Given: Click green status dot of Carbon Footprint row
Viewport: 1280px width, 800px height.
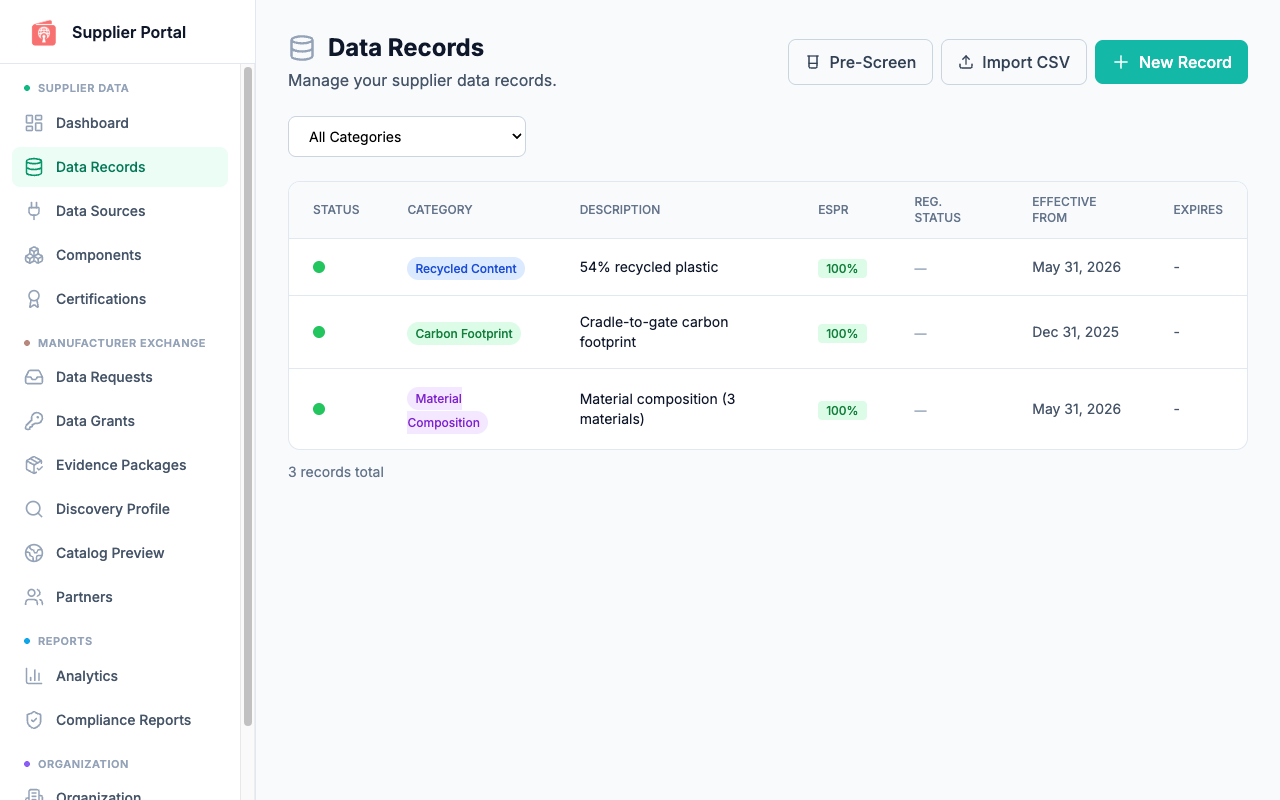Looking at the screenshot, I should coord(319,332).
